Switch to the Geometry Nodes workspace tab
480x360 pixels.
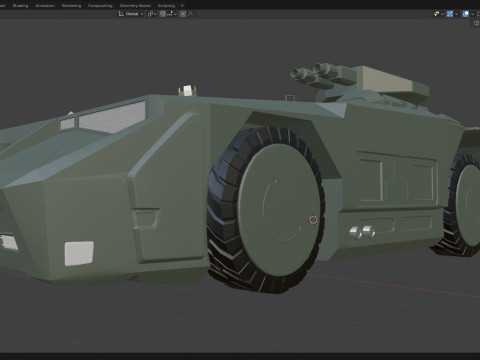click(135, 6)
